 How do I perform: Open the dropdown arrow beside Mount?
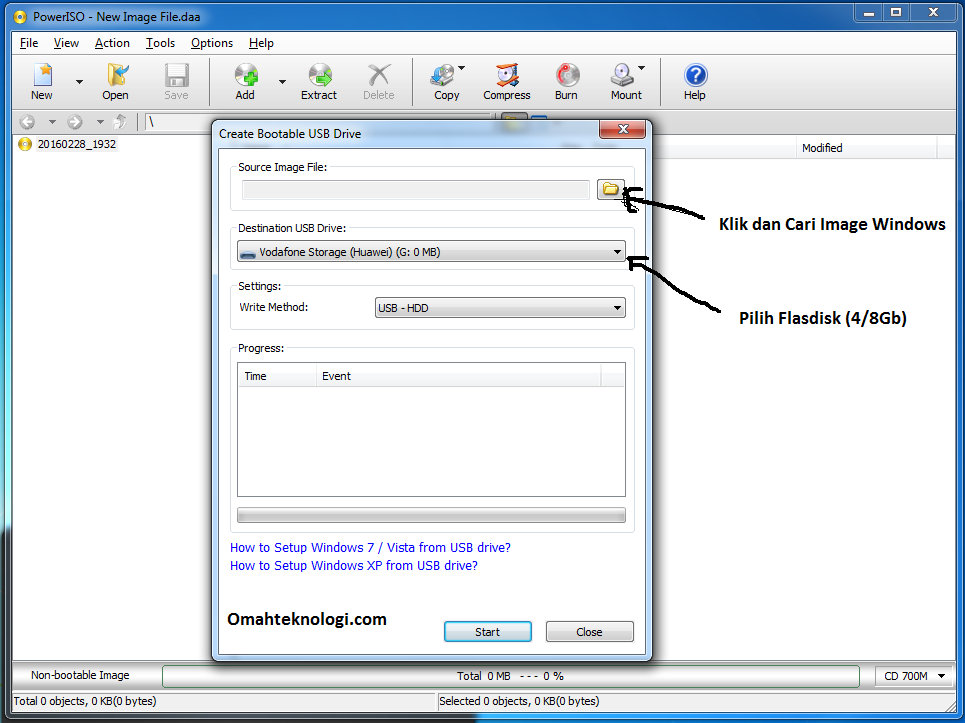(641, 68)
